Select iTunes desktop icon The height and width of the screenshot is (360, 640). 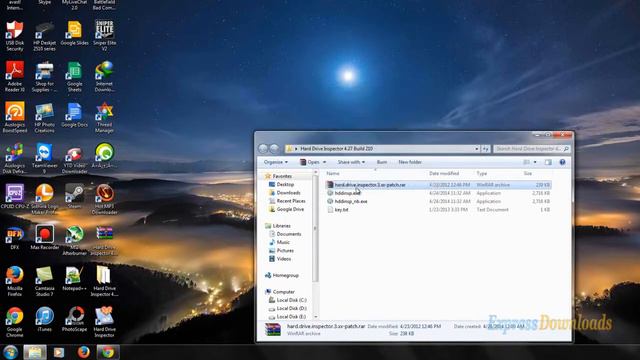(44, 320)
